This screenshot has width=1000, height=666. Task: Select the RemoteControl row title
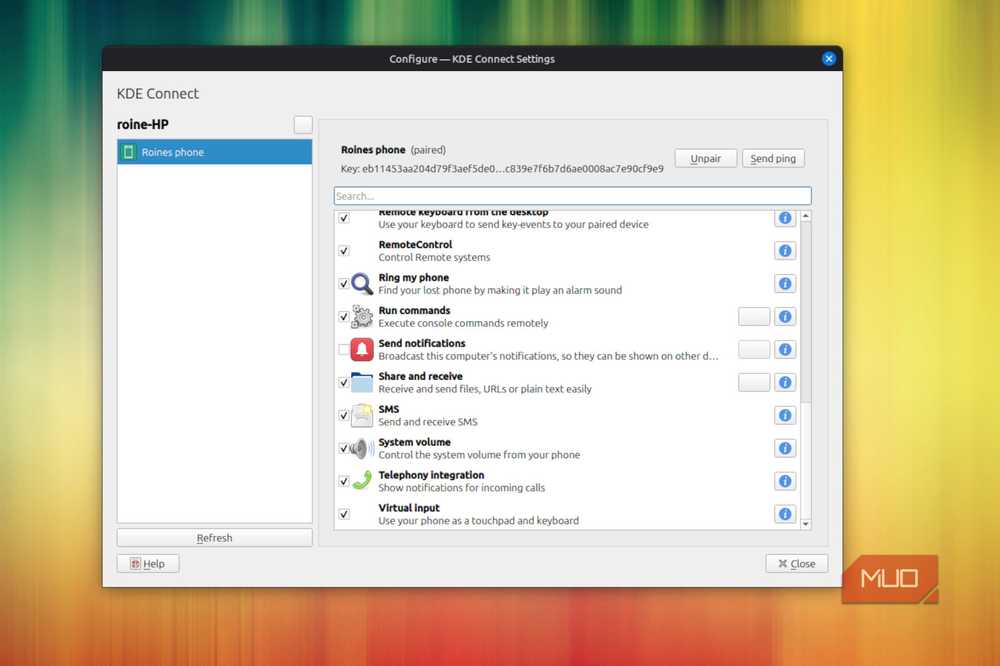click(415, 244)
